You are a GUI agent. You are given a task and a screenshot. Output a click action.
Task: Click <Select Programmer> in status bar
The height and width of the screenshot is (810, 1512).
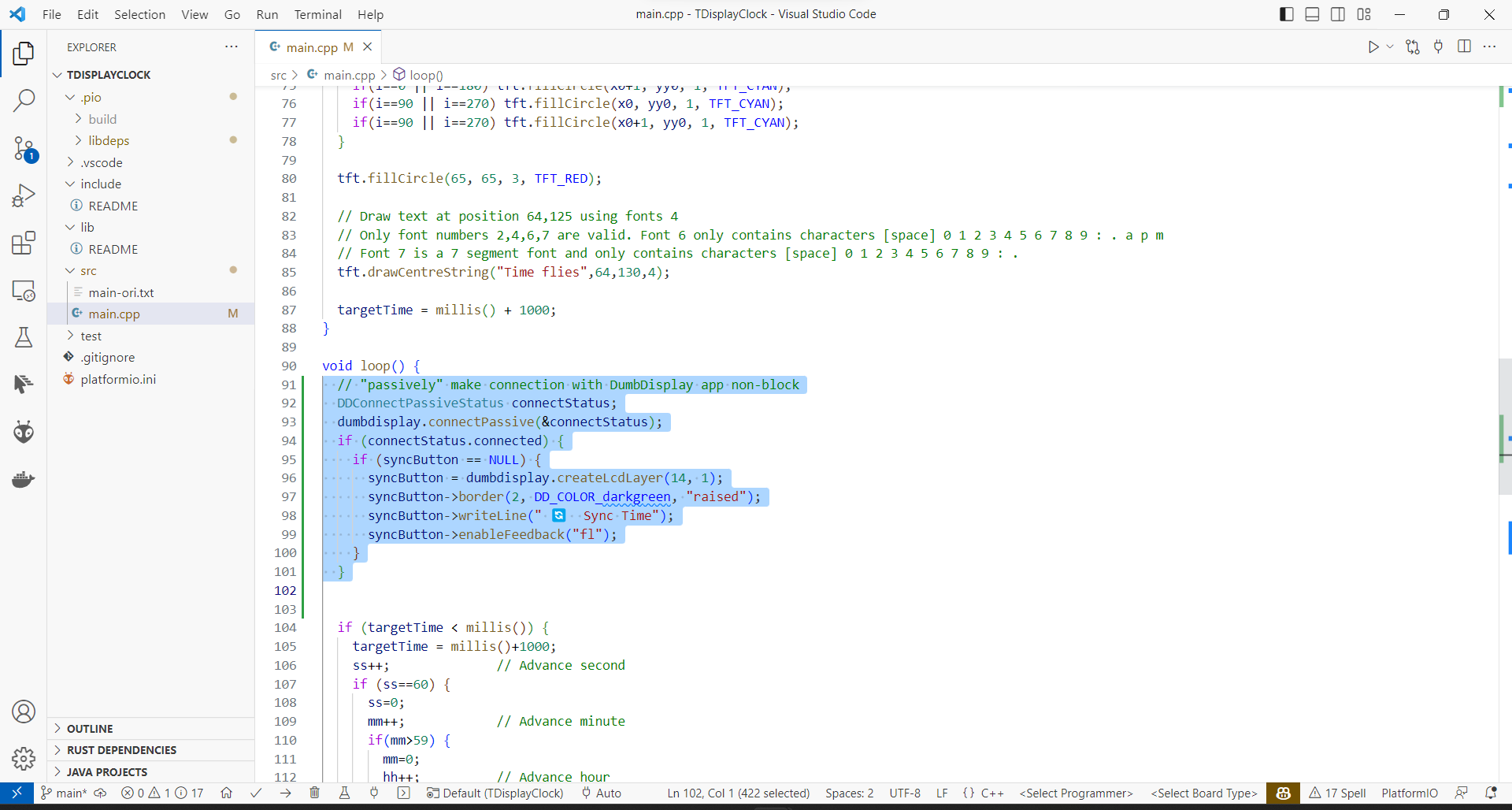point(1076,793)
